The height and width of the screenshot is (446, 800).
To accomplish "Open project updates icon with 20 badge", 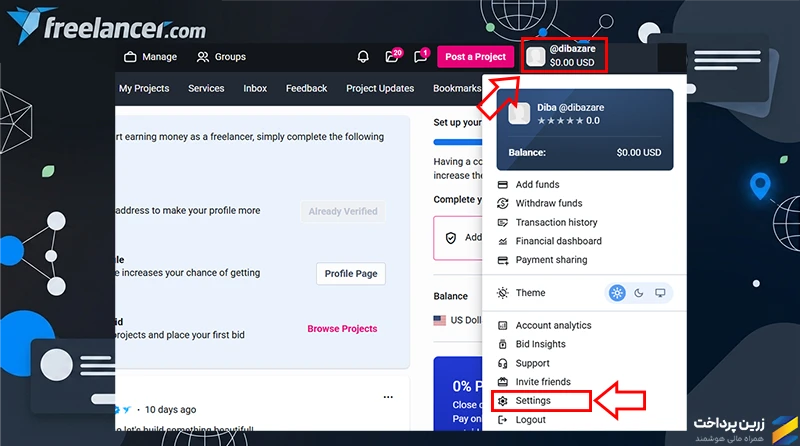I will [393, 56].
